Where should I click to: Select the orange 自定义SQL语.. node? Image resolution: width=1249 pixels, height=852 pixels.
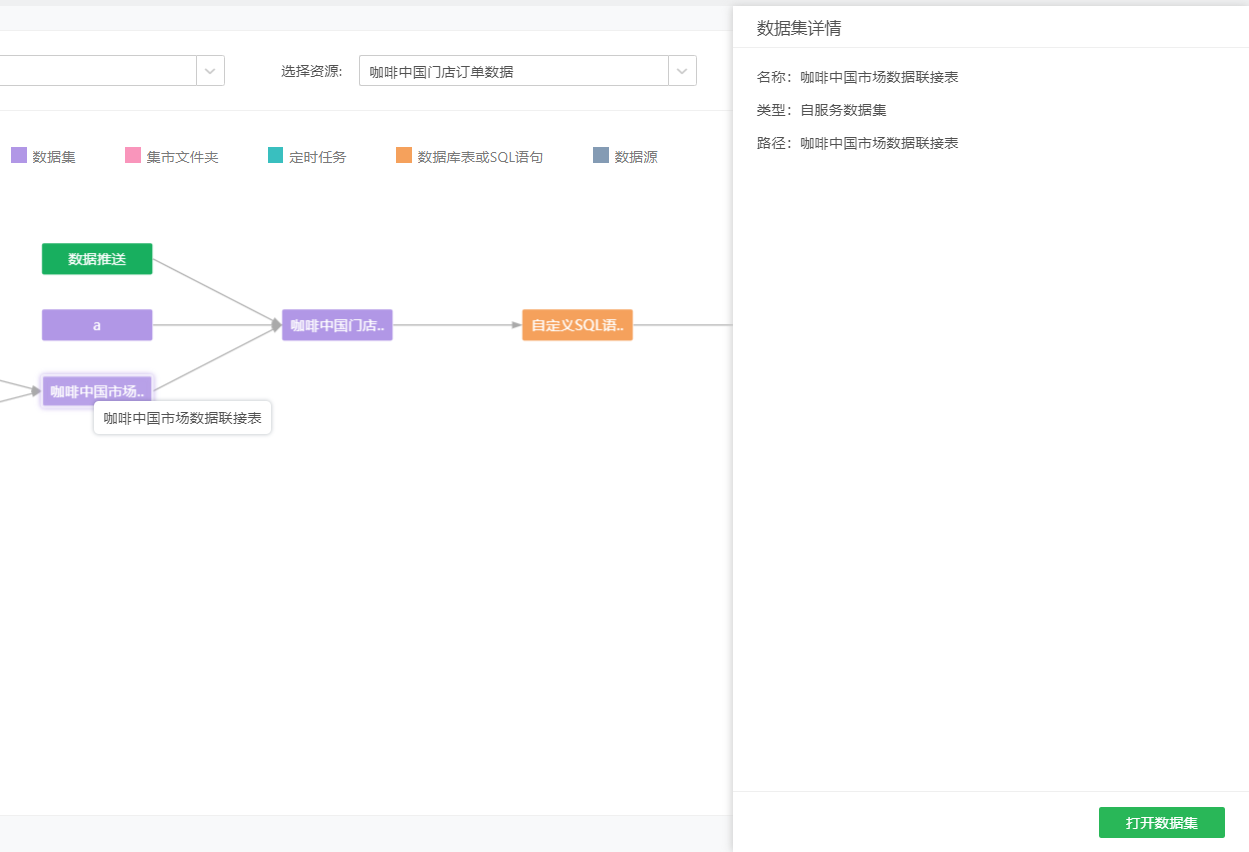[577, 325]
